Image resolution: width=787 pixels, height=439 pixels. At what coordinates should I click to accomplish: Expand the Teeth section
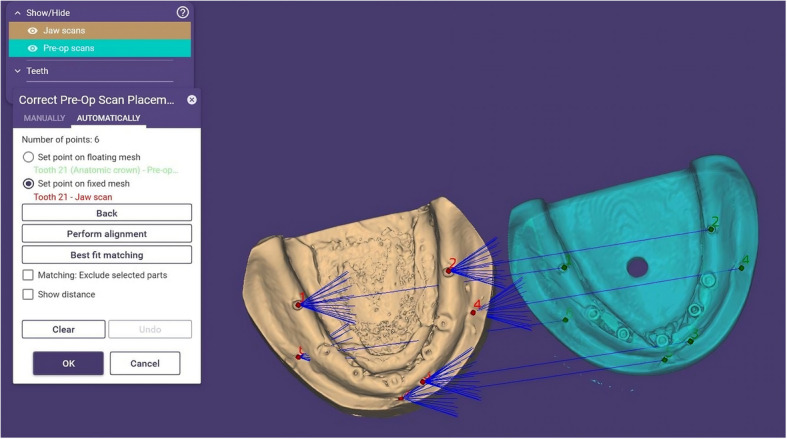click(18, 71)
